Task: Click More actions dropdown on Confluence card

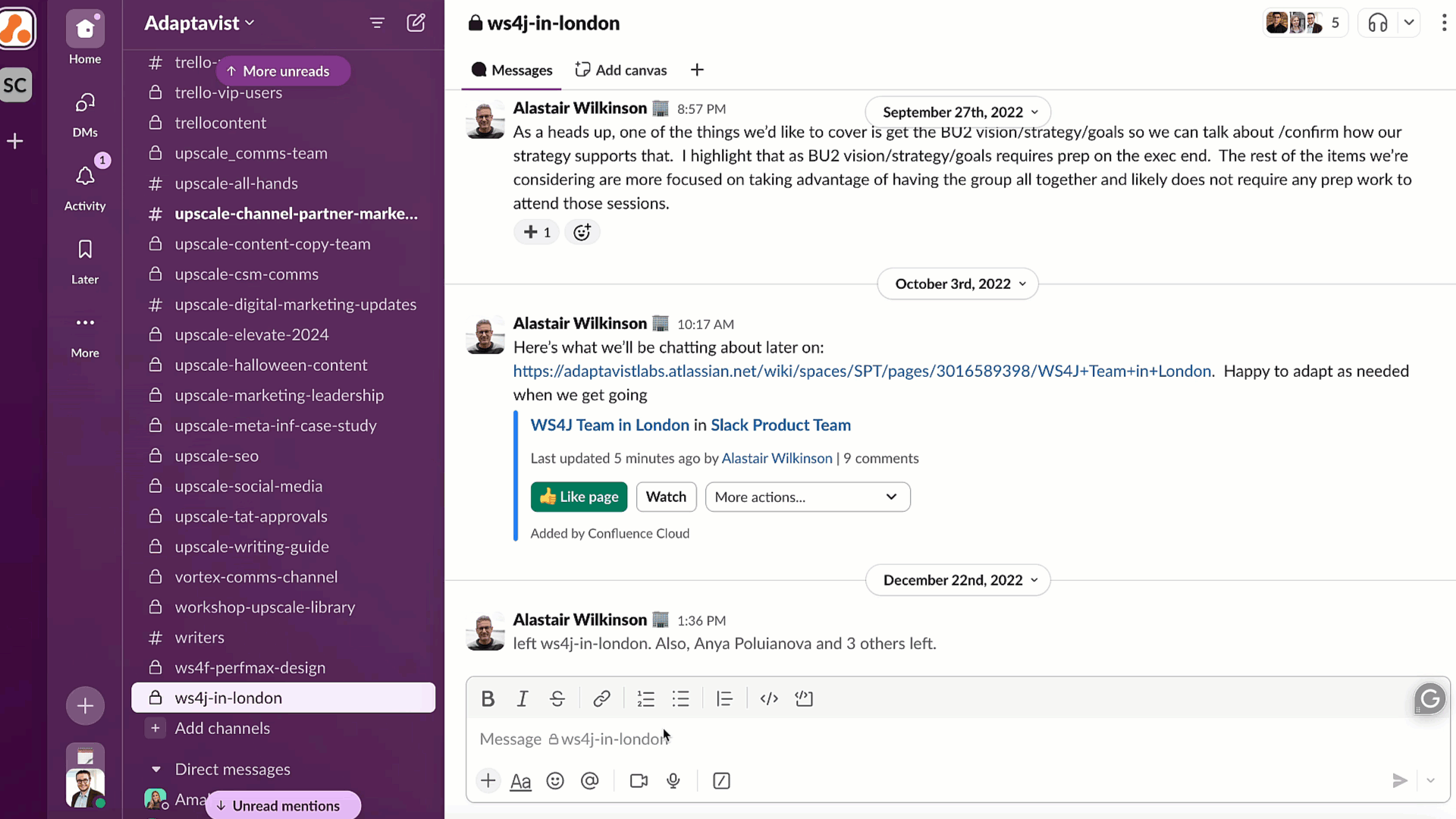Action: coord(808,497)
